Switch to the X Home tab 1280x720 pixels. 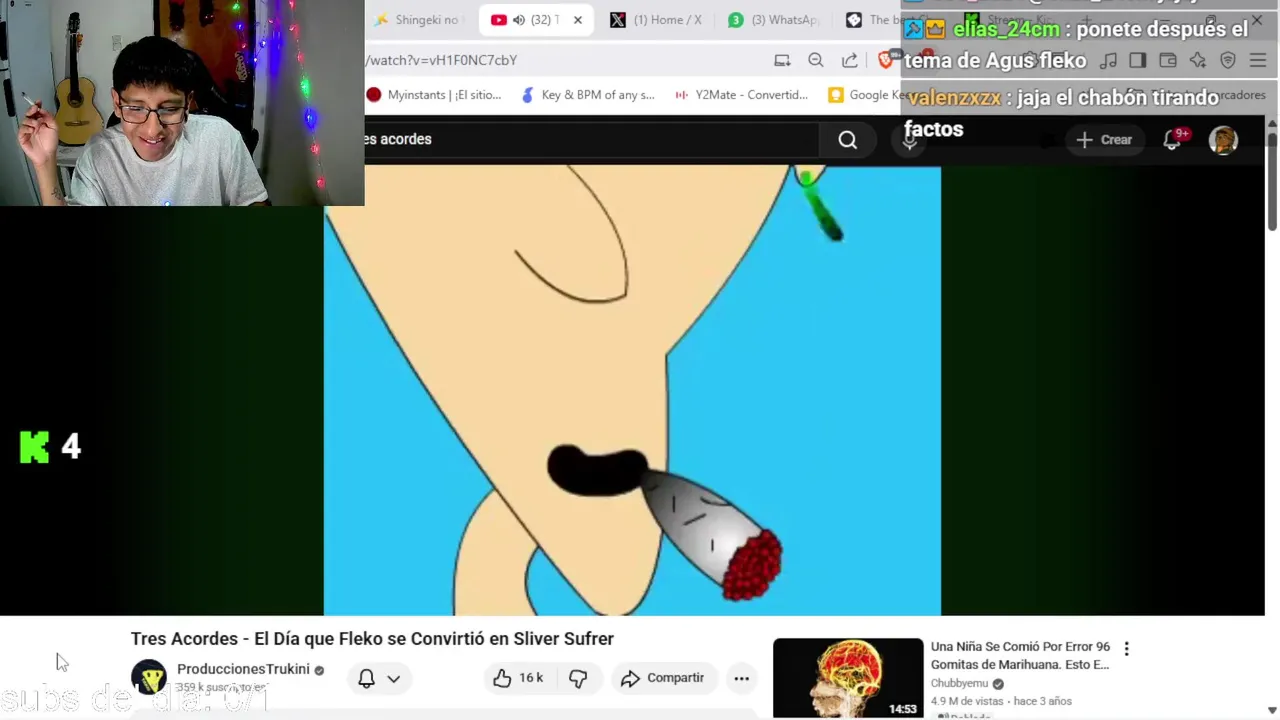pyautogui.click(x=656, y=20)
